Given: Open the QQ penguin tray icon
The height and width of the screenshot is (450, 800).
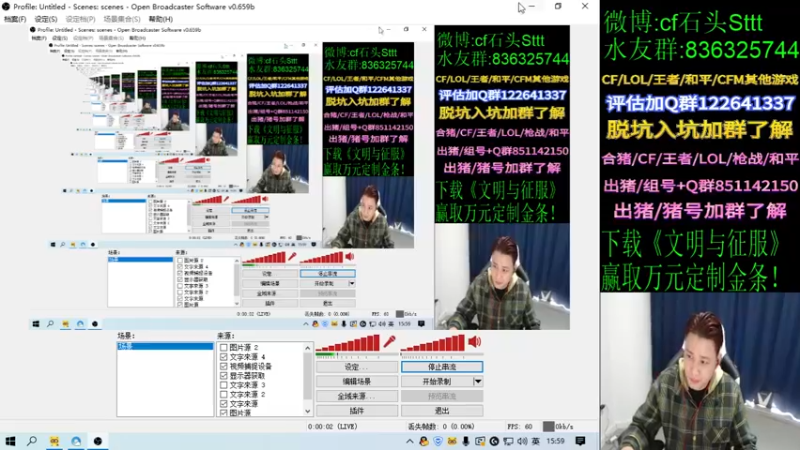Looking at the screenshot, I should point(423,441).
